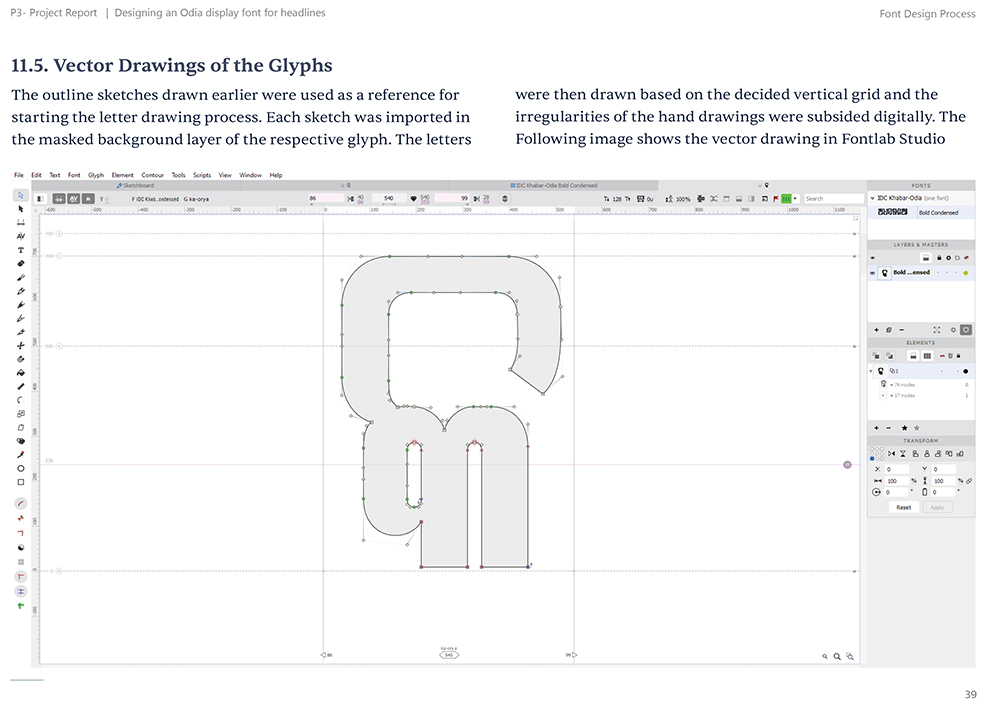Toggle the lock icon in Layers header
1000x707 pixels.
939,258
